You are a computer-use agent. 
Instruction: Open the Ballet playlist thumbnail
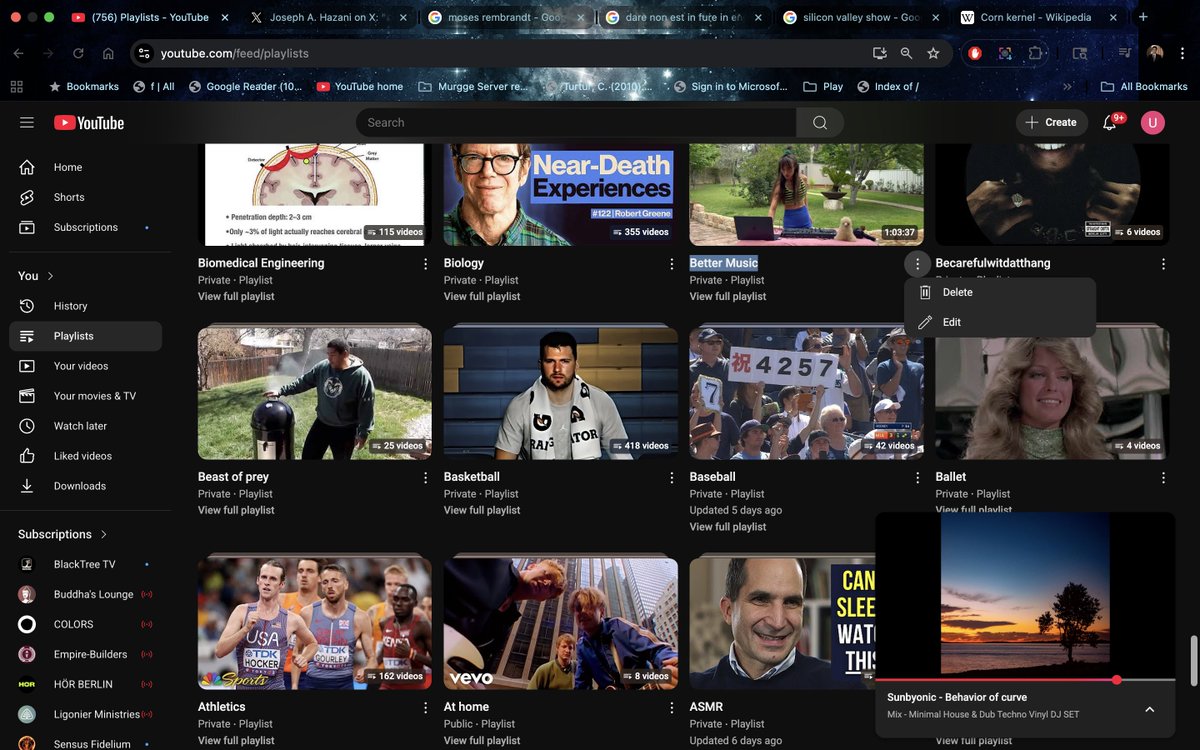tap(1052, 394)
